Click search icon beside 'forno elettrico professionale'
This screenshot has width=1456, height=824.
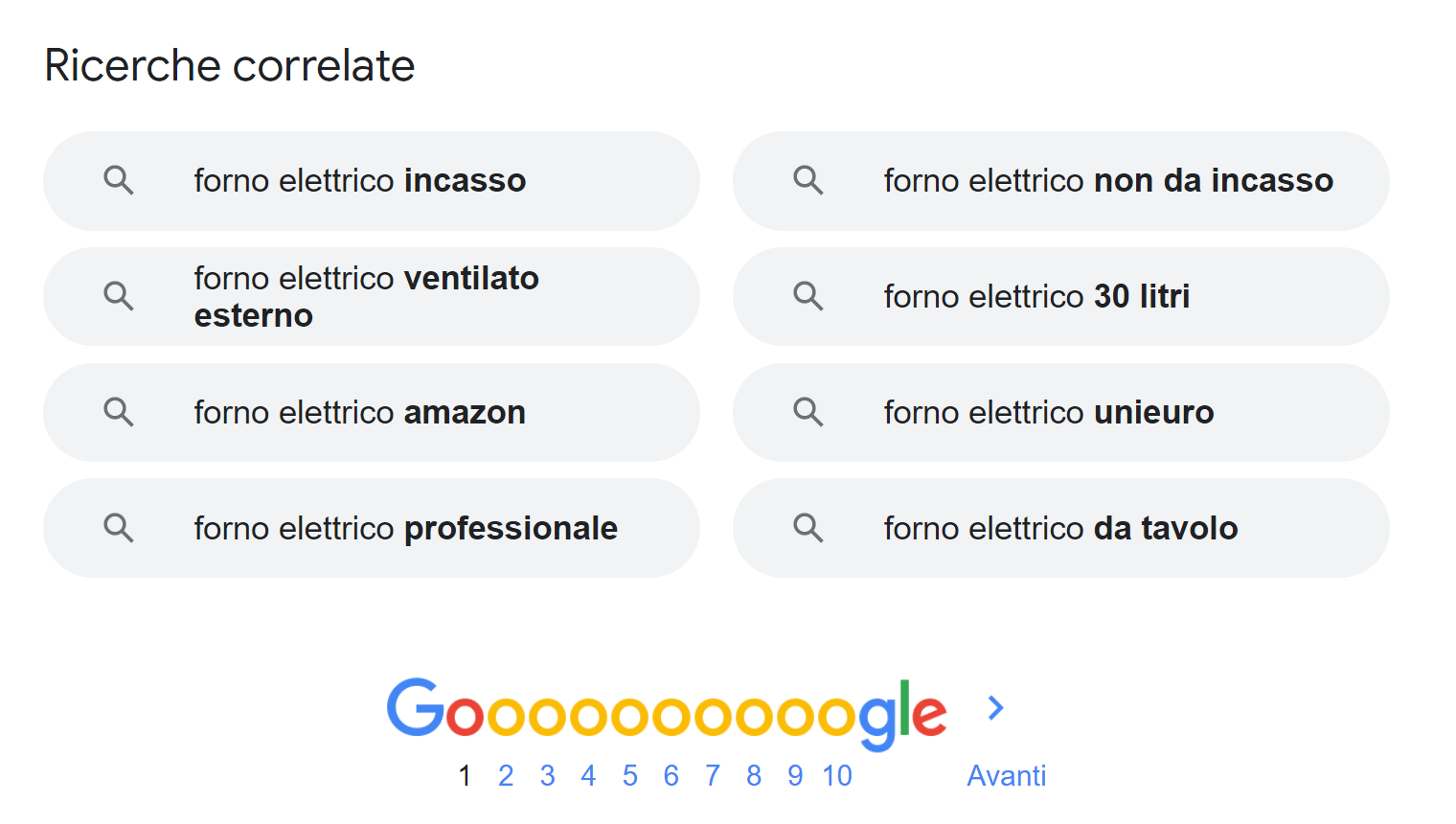pyautogui.click(x=119, y=528)
